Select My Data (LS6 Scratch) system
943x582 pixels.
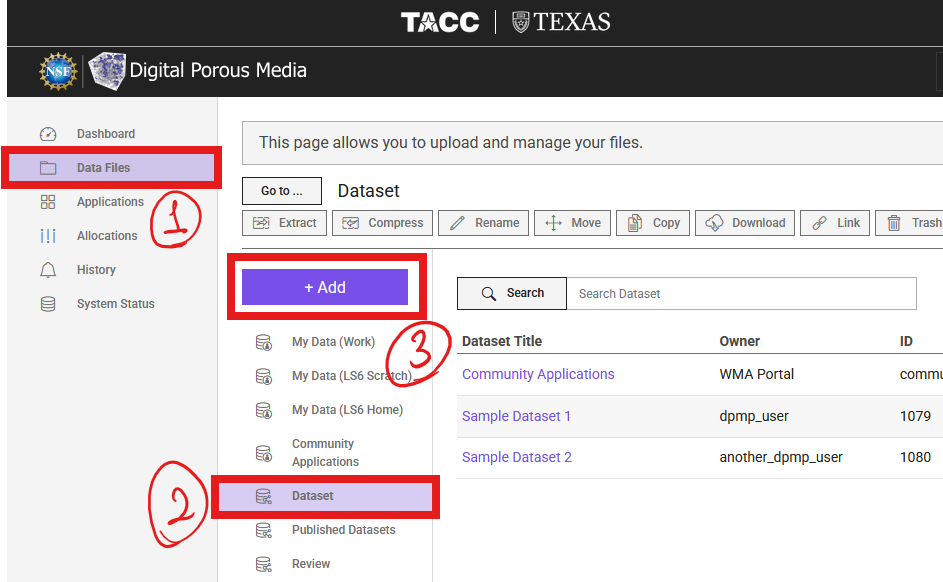352,376
